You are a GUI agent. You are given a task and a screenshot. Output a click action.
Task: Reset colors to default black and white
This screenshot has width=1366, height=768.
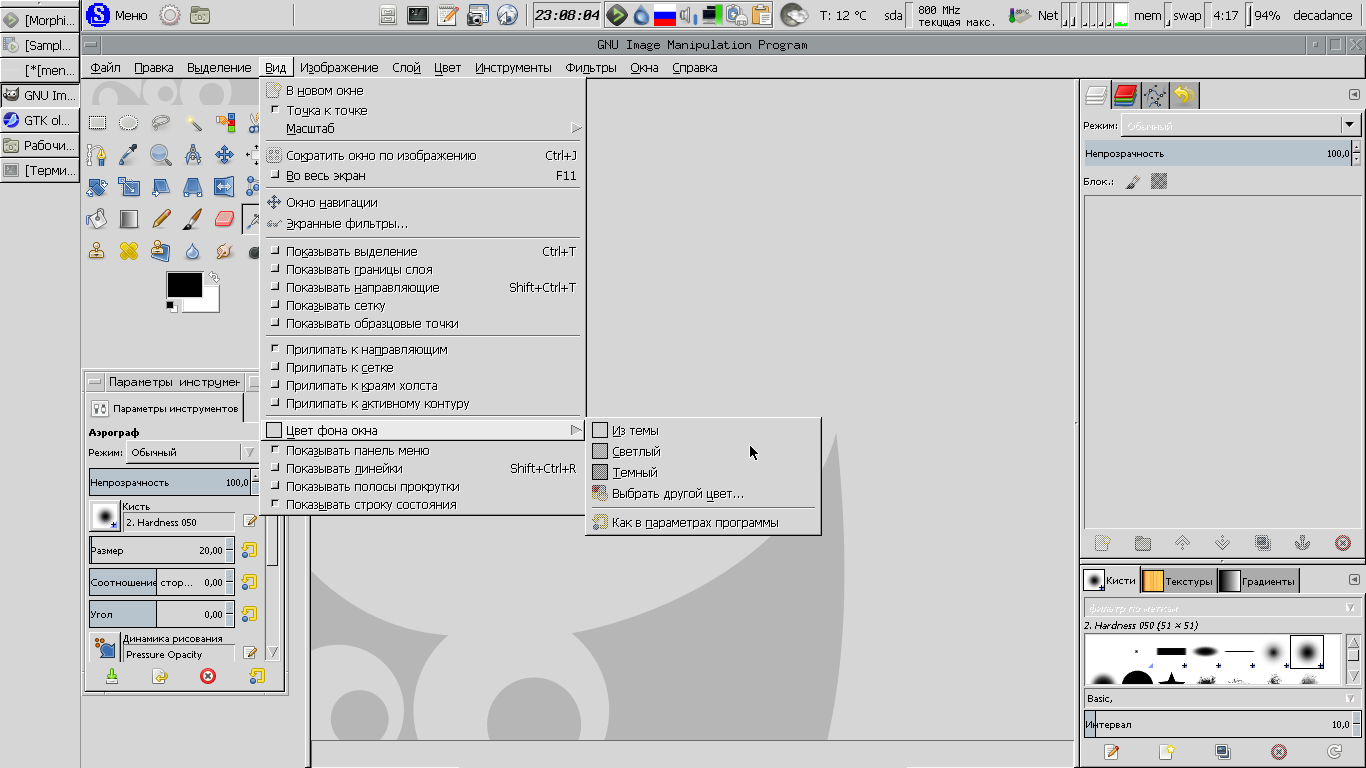[x=172, y=307]
